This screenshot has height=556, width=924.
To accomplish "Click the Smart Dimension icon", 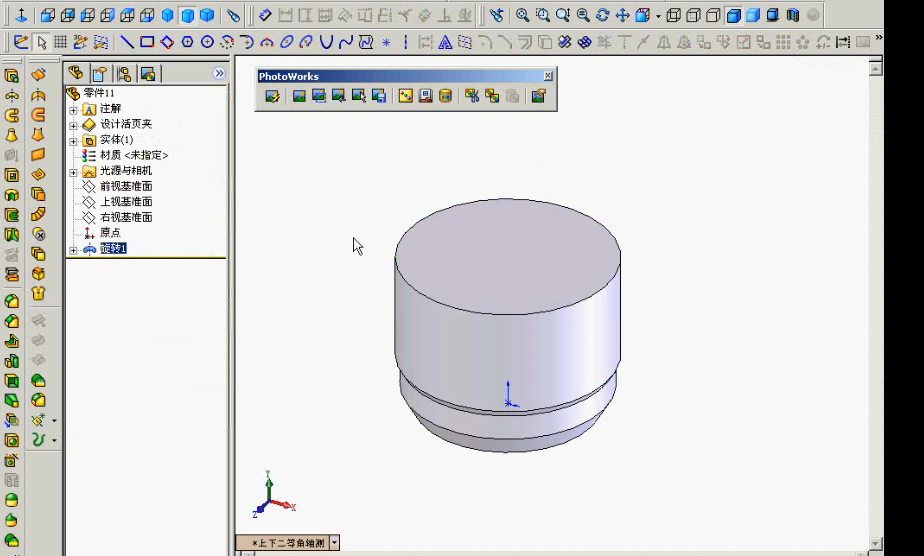I will pyautogui.click(x=265, y=15).
